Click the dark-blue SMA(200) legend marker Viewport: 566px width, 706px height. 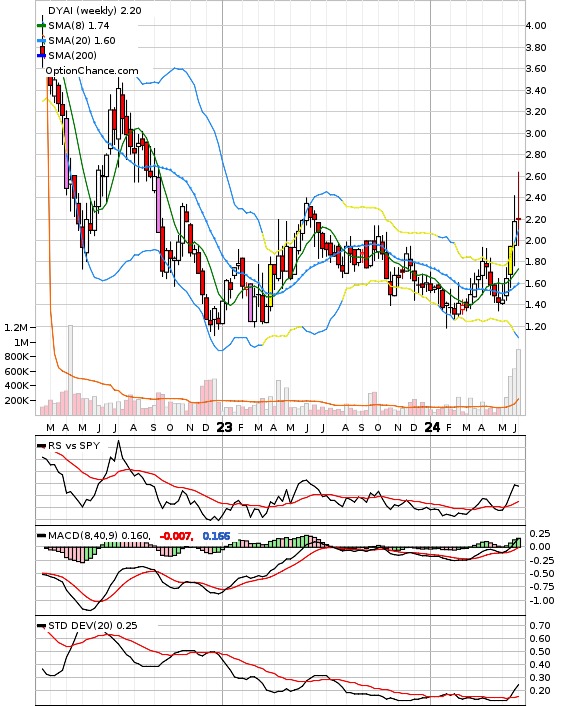click(41, 55)
